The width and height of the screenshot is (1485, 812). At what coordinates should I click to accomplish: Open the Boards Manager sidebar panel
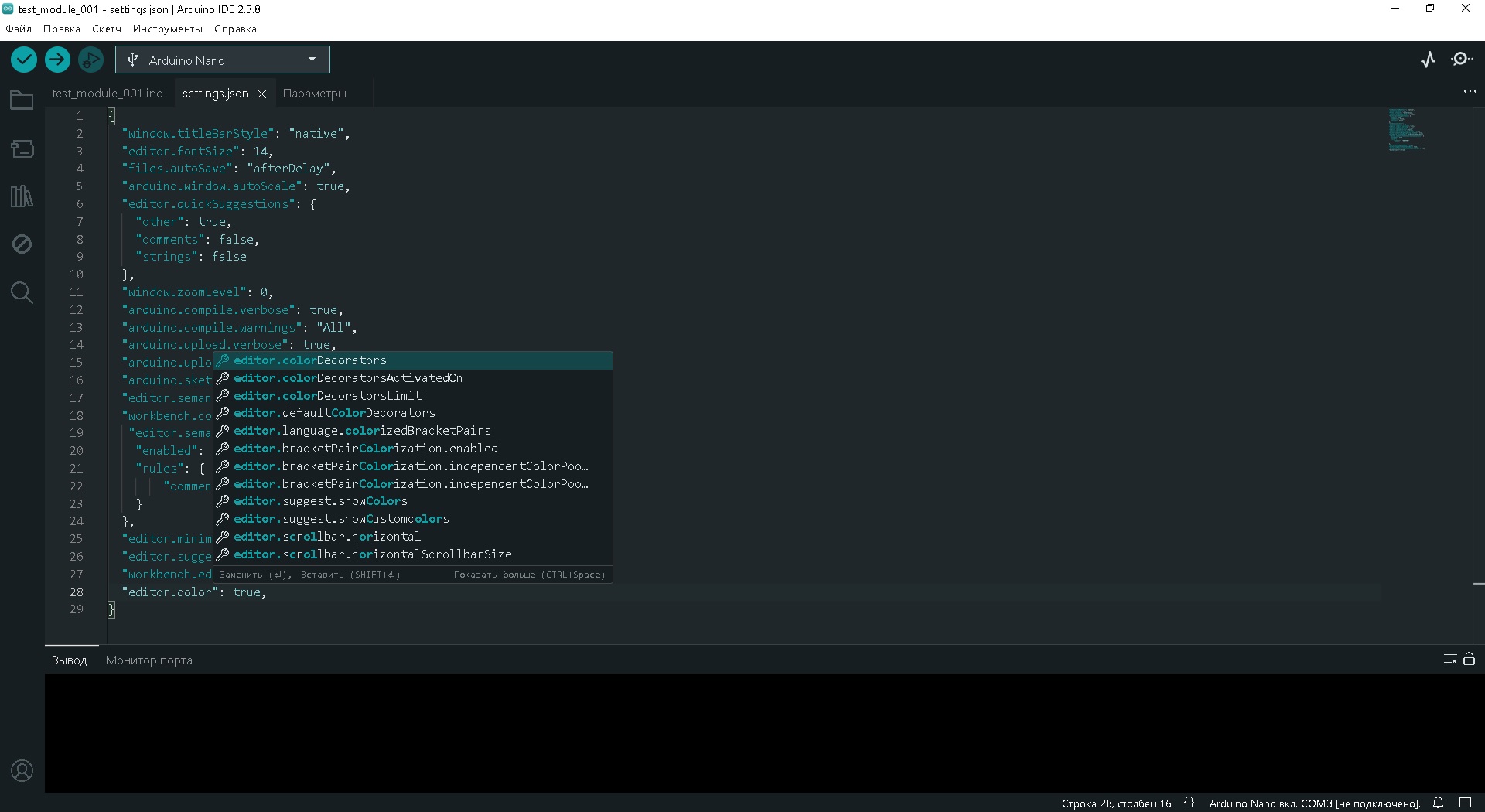(x=22, y=148)
